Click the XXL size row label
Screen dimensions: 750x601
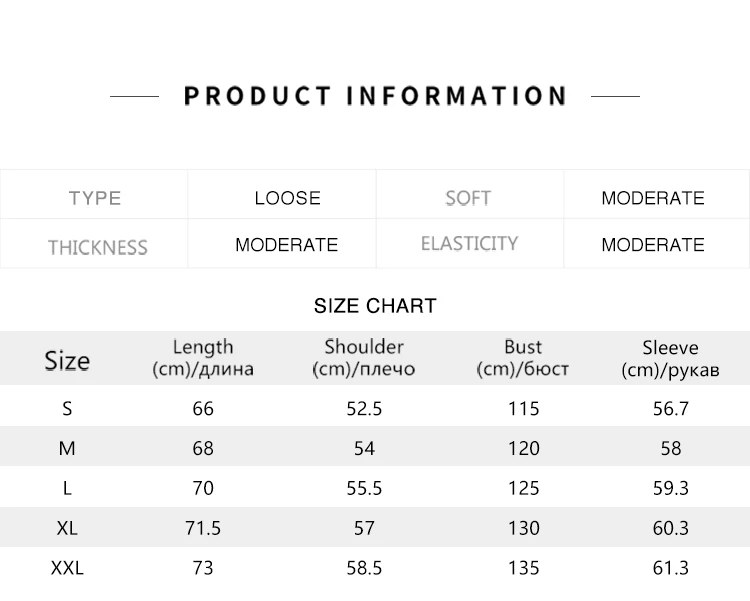[67, 568]
